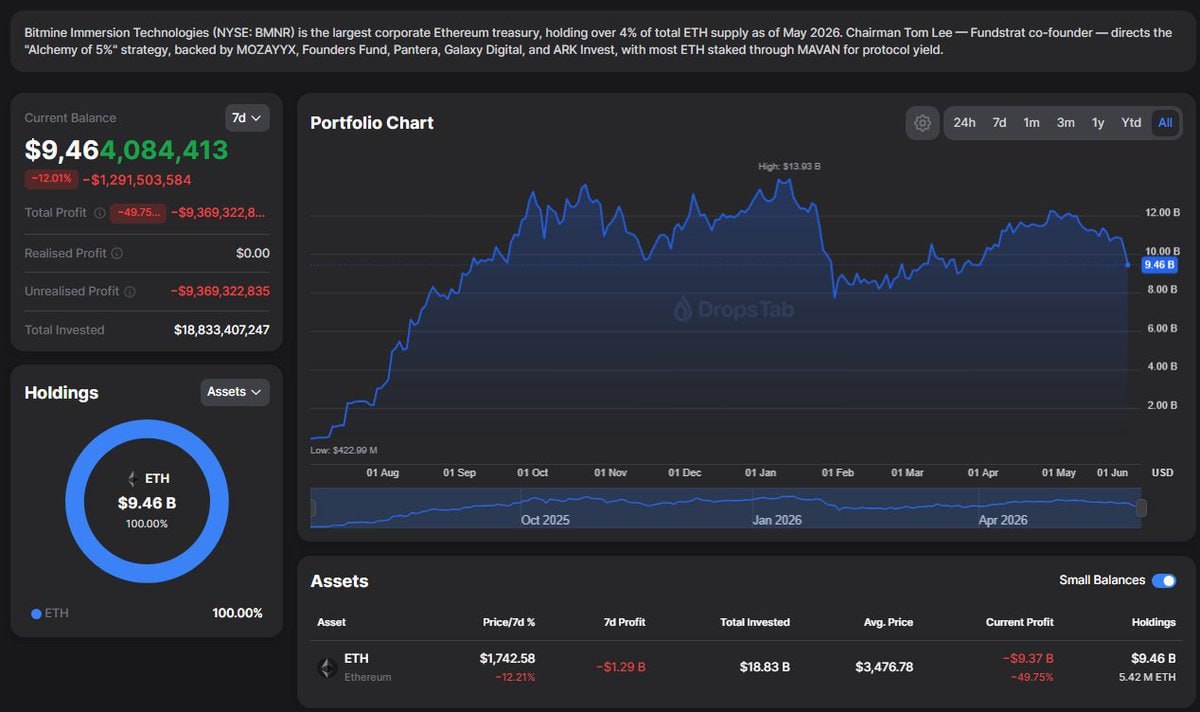Select 3m chart range tab

[x=1066, y=123]
